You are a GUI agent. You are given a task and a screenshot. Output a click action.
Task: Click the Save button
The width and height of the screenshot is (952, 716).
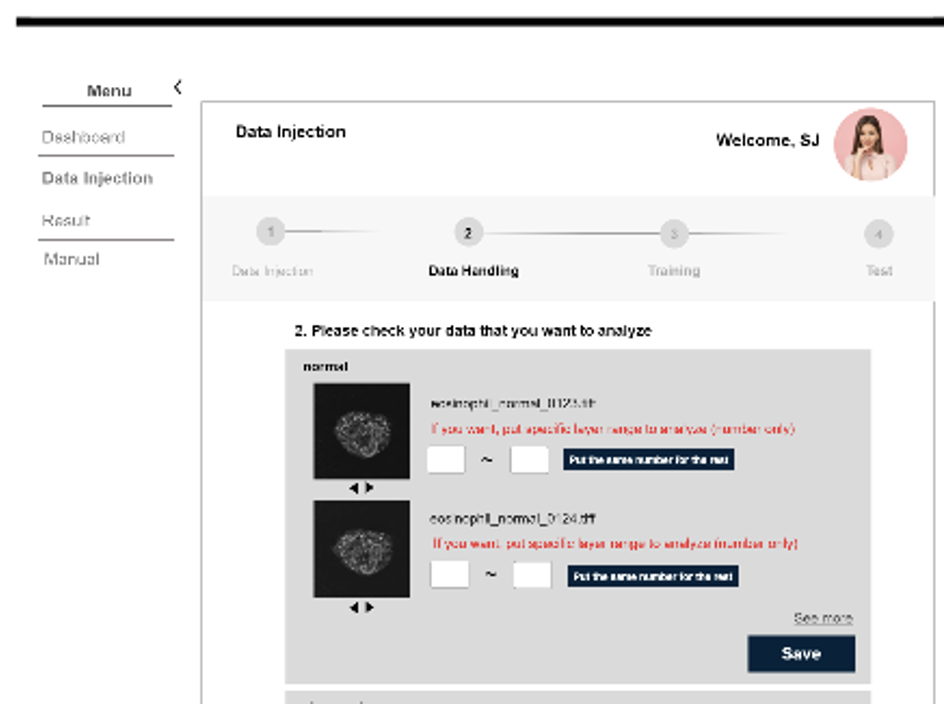801,653
